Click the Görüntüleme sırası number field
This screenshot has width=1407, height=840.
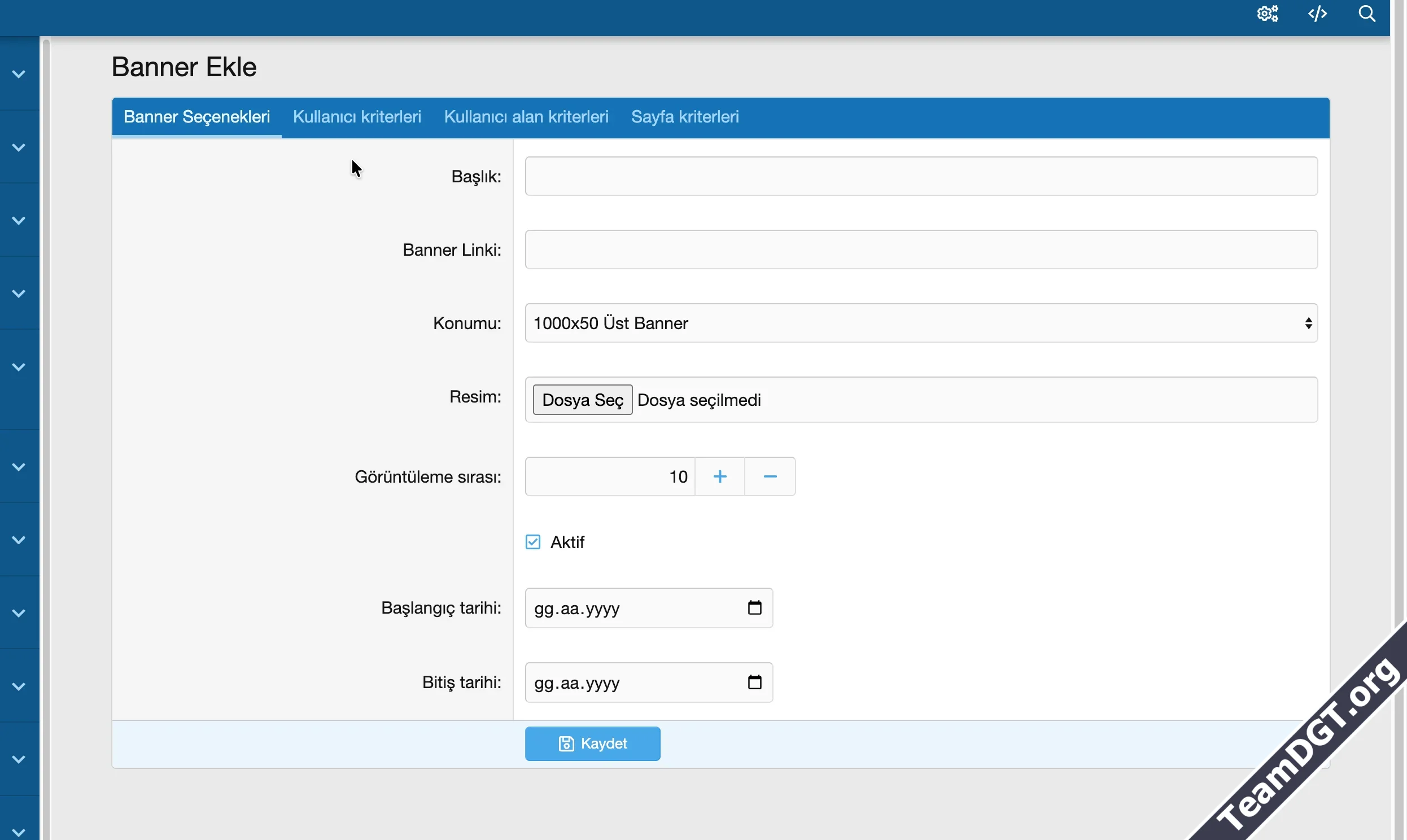[610, 476]
